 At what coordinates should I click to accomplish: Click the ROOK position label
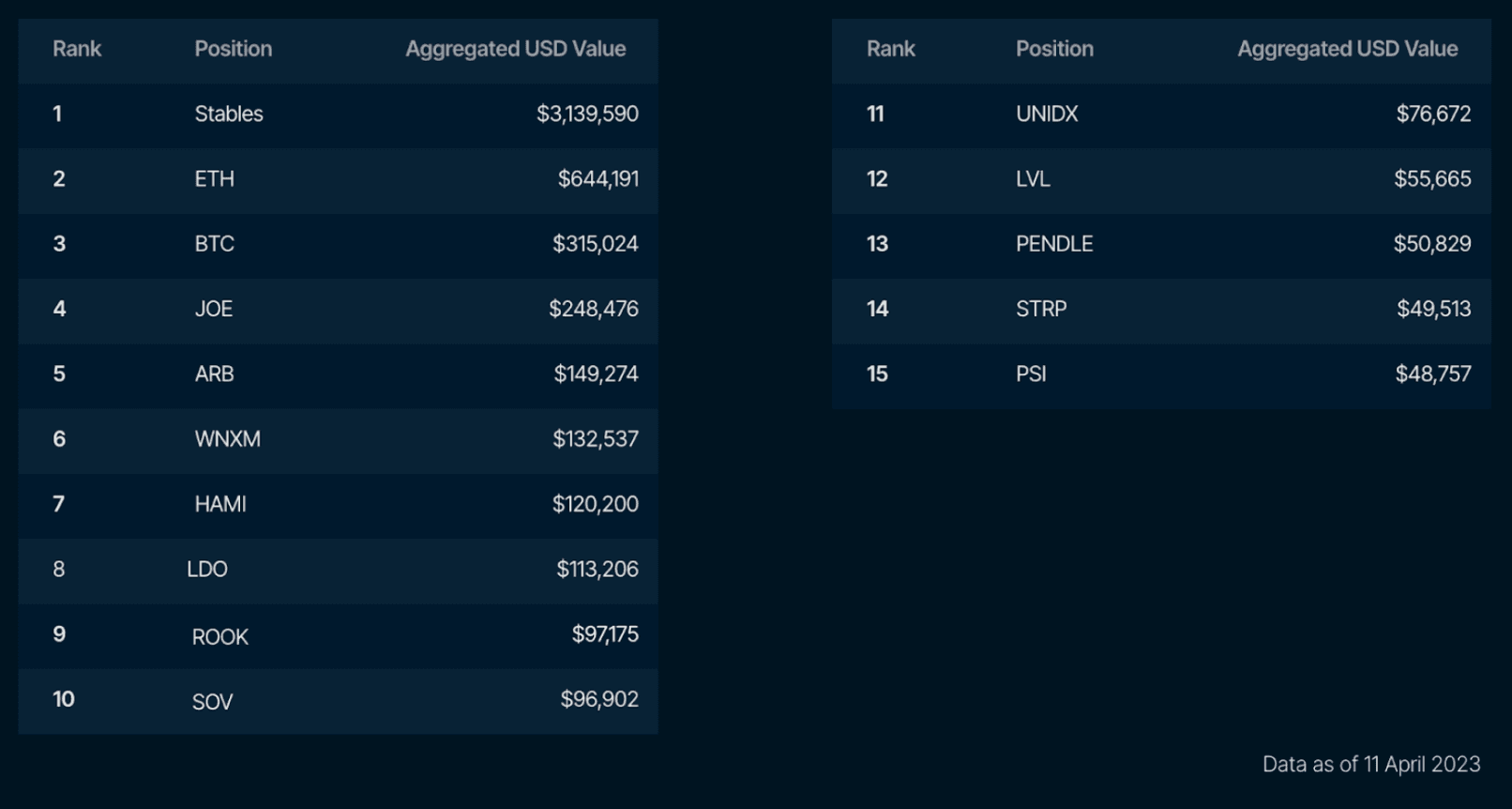coord(220,637)
